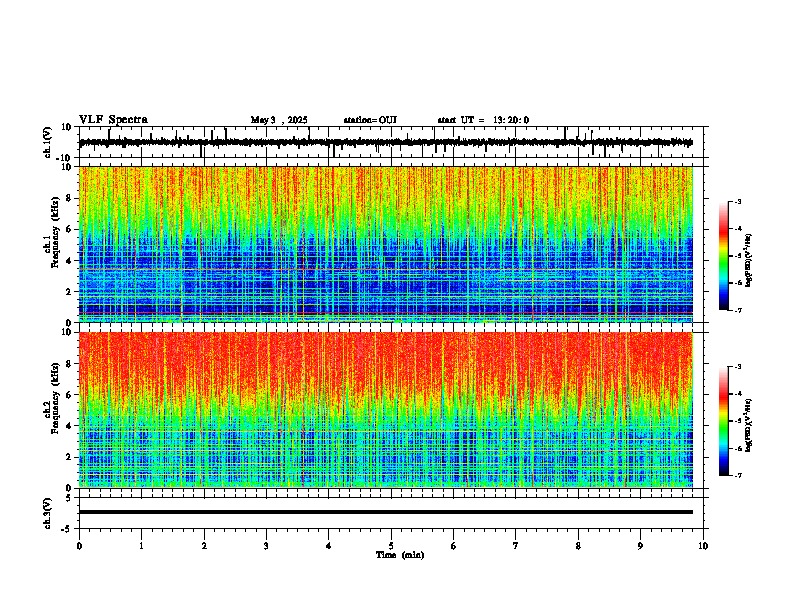Click the ch.3 flat voltage trace
The height and width of the screenshot is (612, 792).
click(x=386, y=512)
